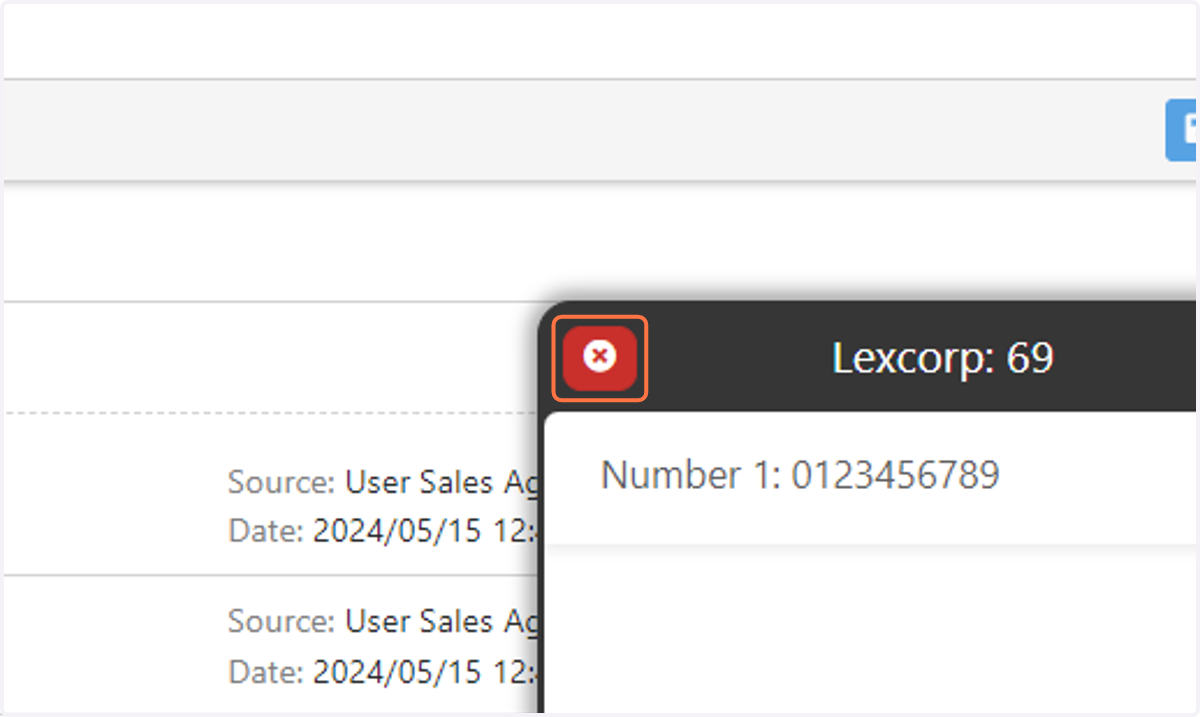Select Number 1: 0123456789 entry
Viewport: 1200px width, 717px height.
coord(800,475)
